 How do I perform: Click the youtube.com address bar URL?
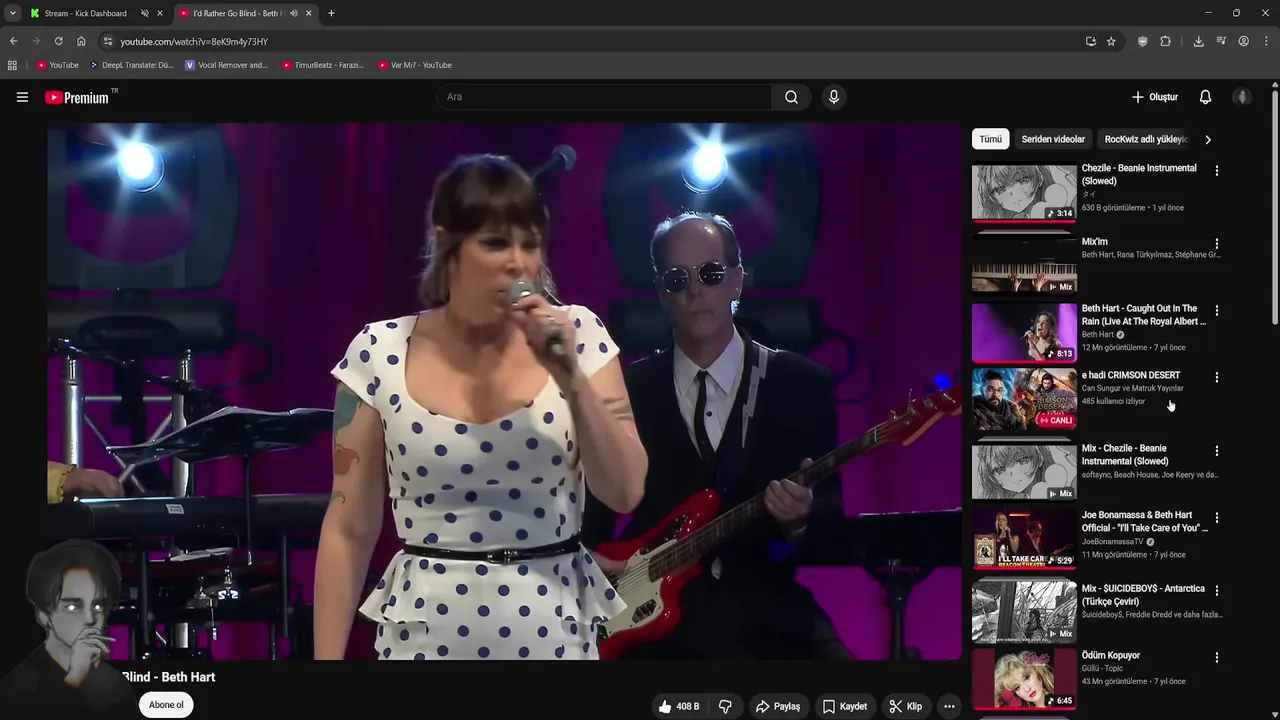tap(194, 41)
